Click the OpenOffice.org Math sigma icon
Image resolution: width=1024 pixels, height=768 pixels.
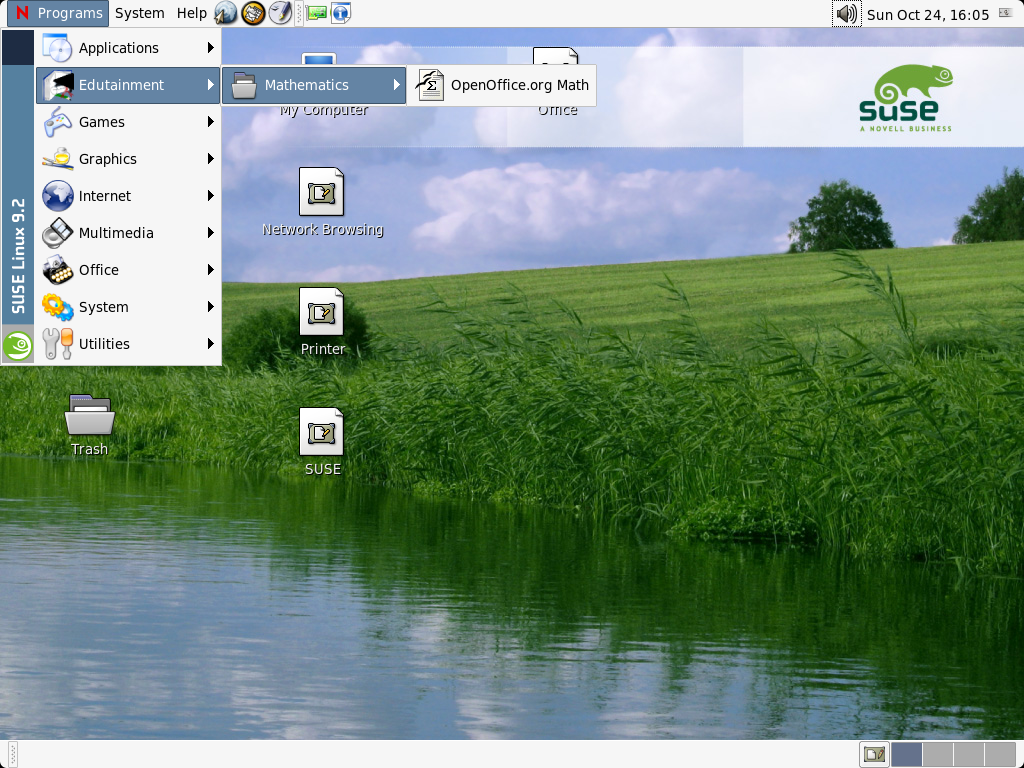(430, 85)
